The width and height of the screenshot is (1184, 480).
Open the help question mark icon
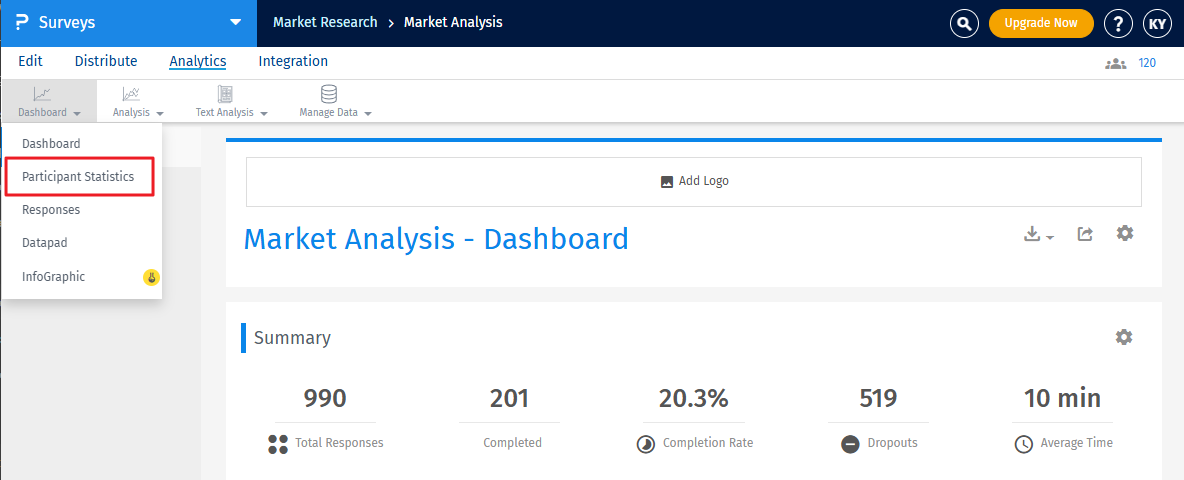tap(1118, 23)
